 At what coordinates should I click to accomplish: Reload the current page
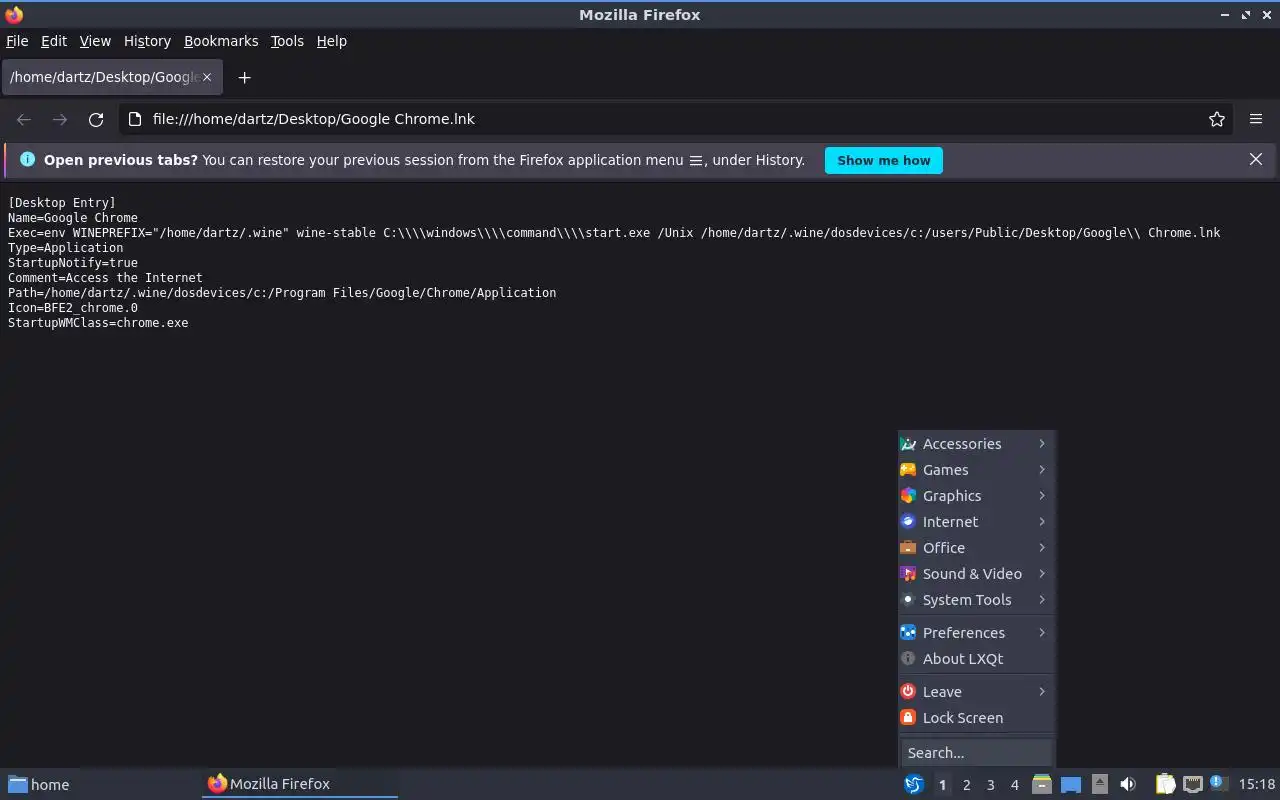tap(96, 119)
